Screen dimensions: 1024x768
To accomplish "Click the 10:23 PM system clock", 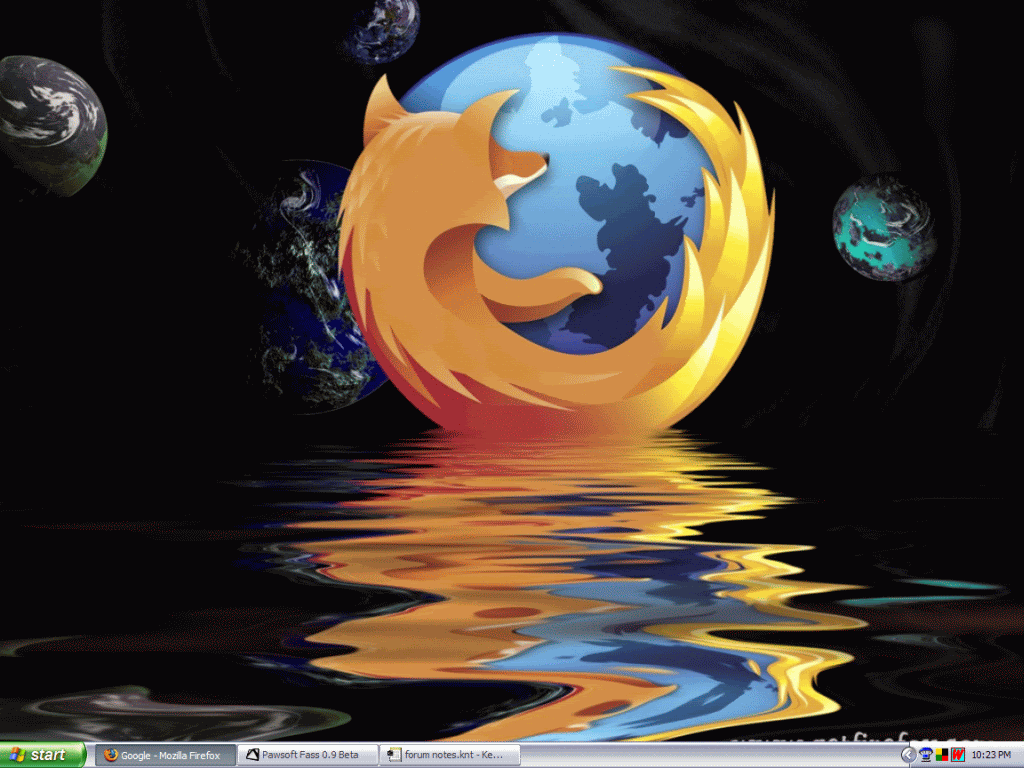I will [x=991, y=756].
